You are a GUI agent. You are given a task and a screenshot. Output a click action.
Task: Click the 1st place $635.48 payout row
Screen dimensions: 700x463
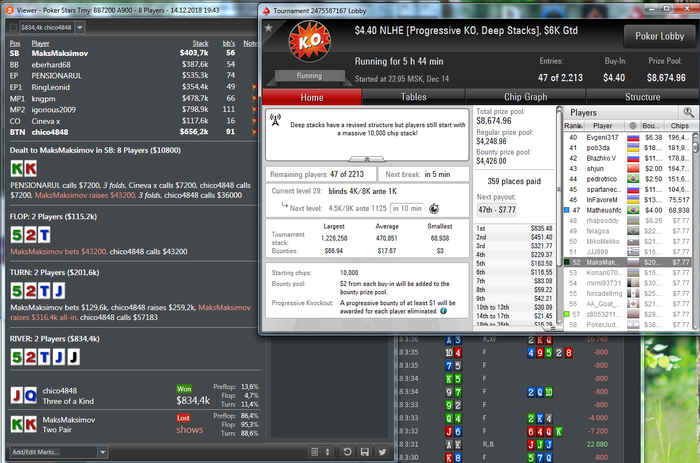(x=514, y=228)
